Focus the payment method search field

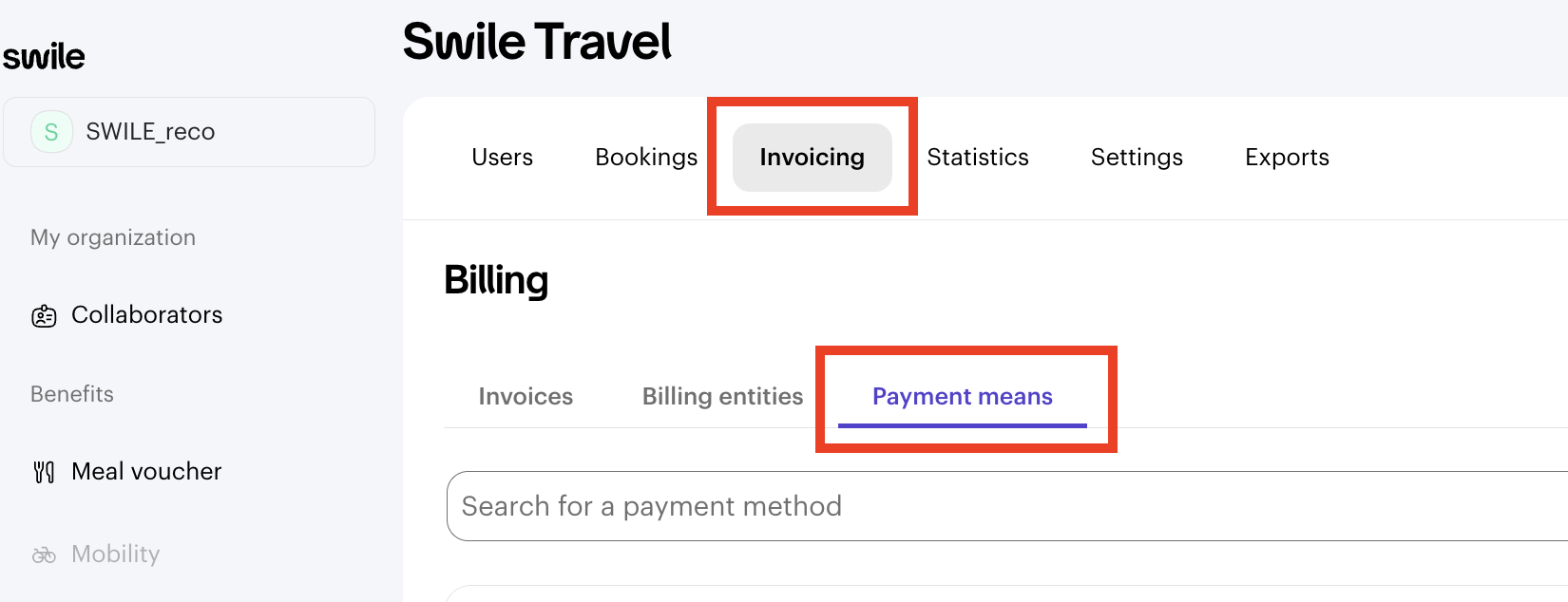point(998,506)
